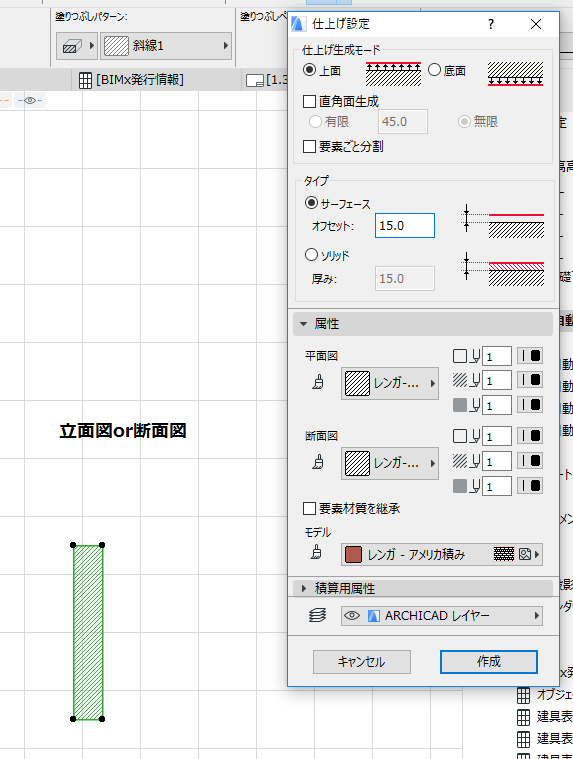The height and width of the screenshot is (759, 573).
Task: Expand the 積算用属性 section
Action: pyautogui.click(x=422, y=588)
